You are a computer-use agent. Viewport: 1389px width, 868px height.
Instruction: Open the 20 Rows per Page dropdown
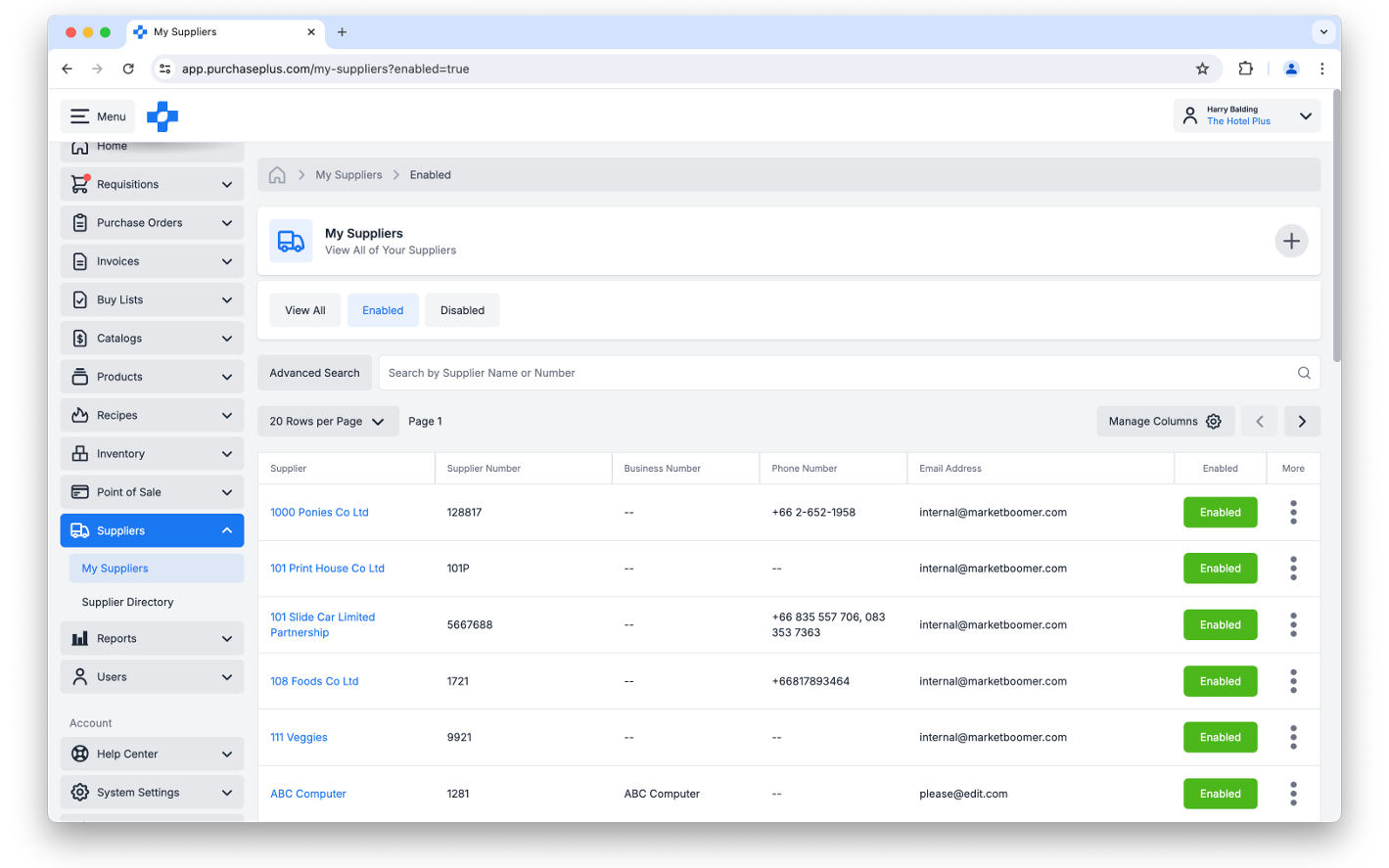[327, 421]
